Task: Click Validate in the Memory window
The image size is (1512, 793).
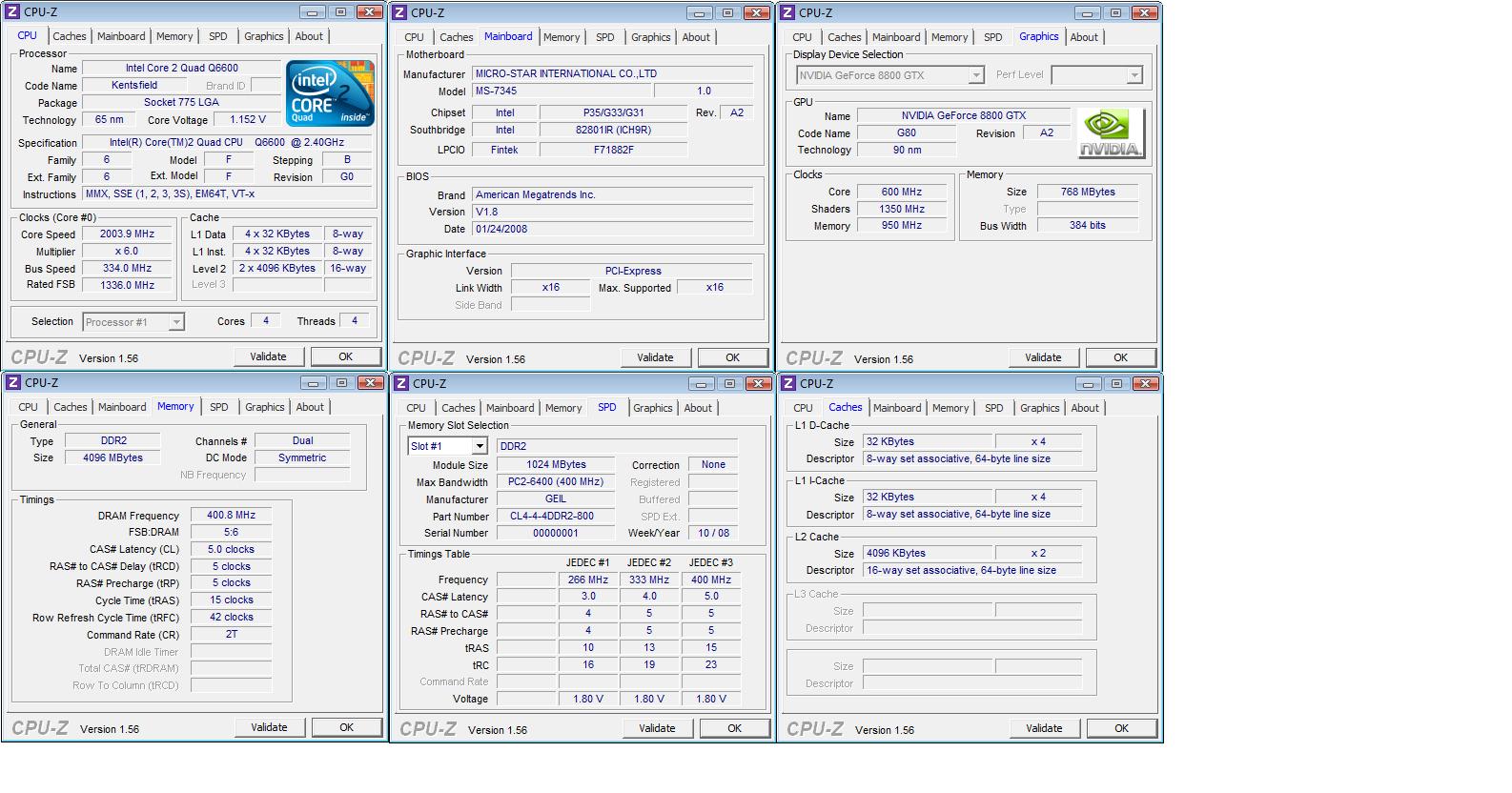Action: (269, 727)
